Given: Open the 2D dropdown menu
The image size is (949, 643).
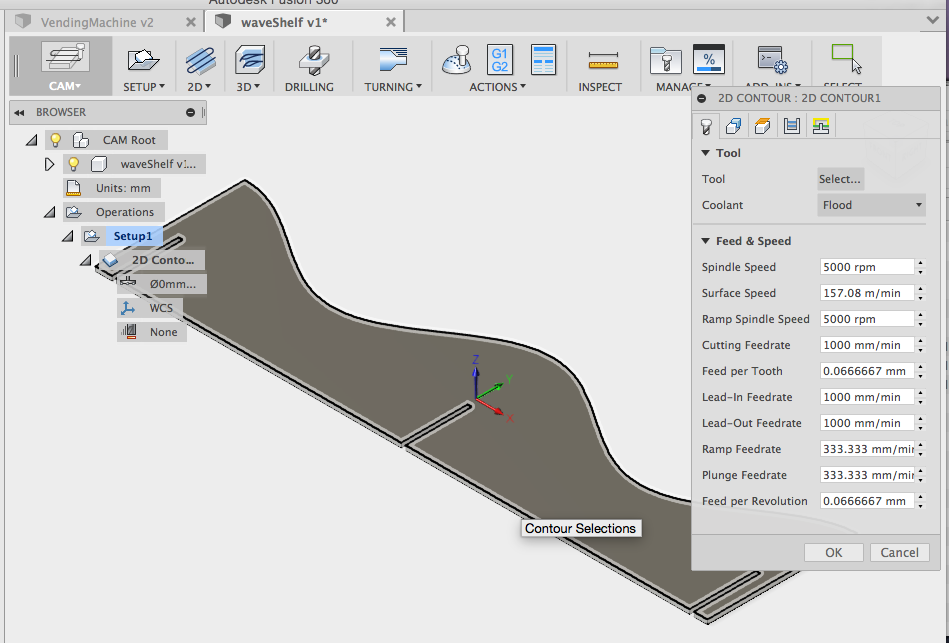Looking at the screenshot, I should [199, 87].
